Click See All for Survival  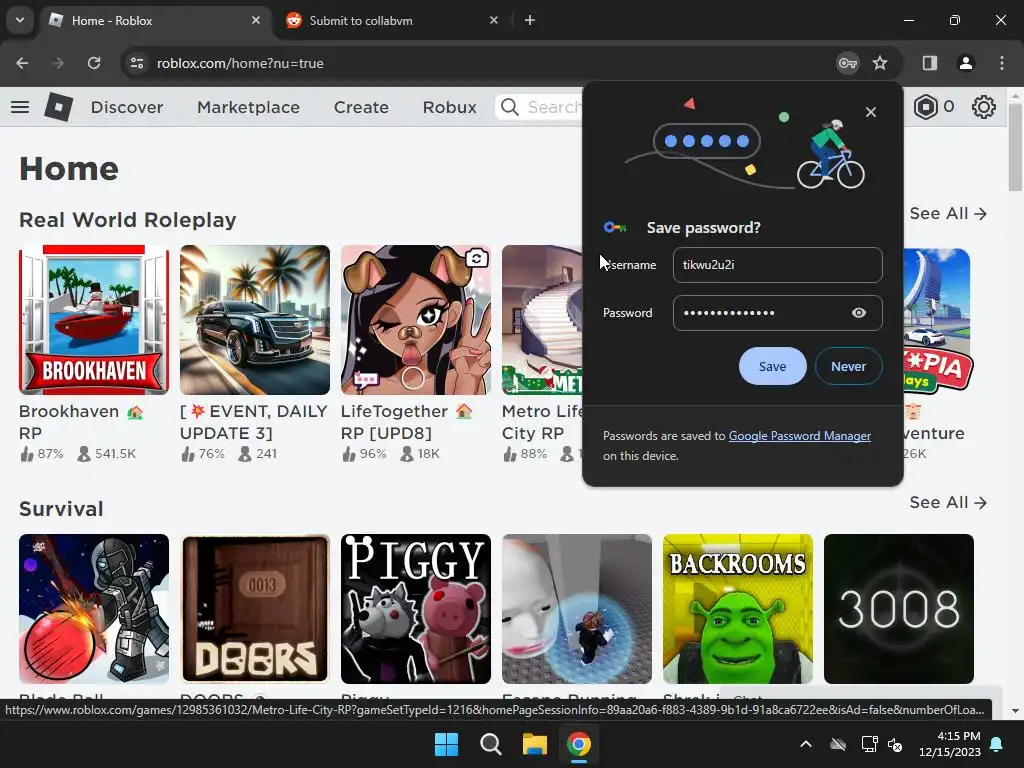click(948, 502)
